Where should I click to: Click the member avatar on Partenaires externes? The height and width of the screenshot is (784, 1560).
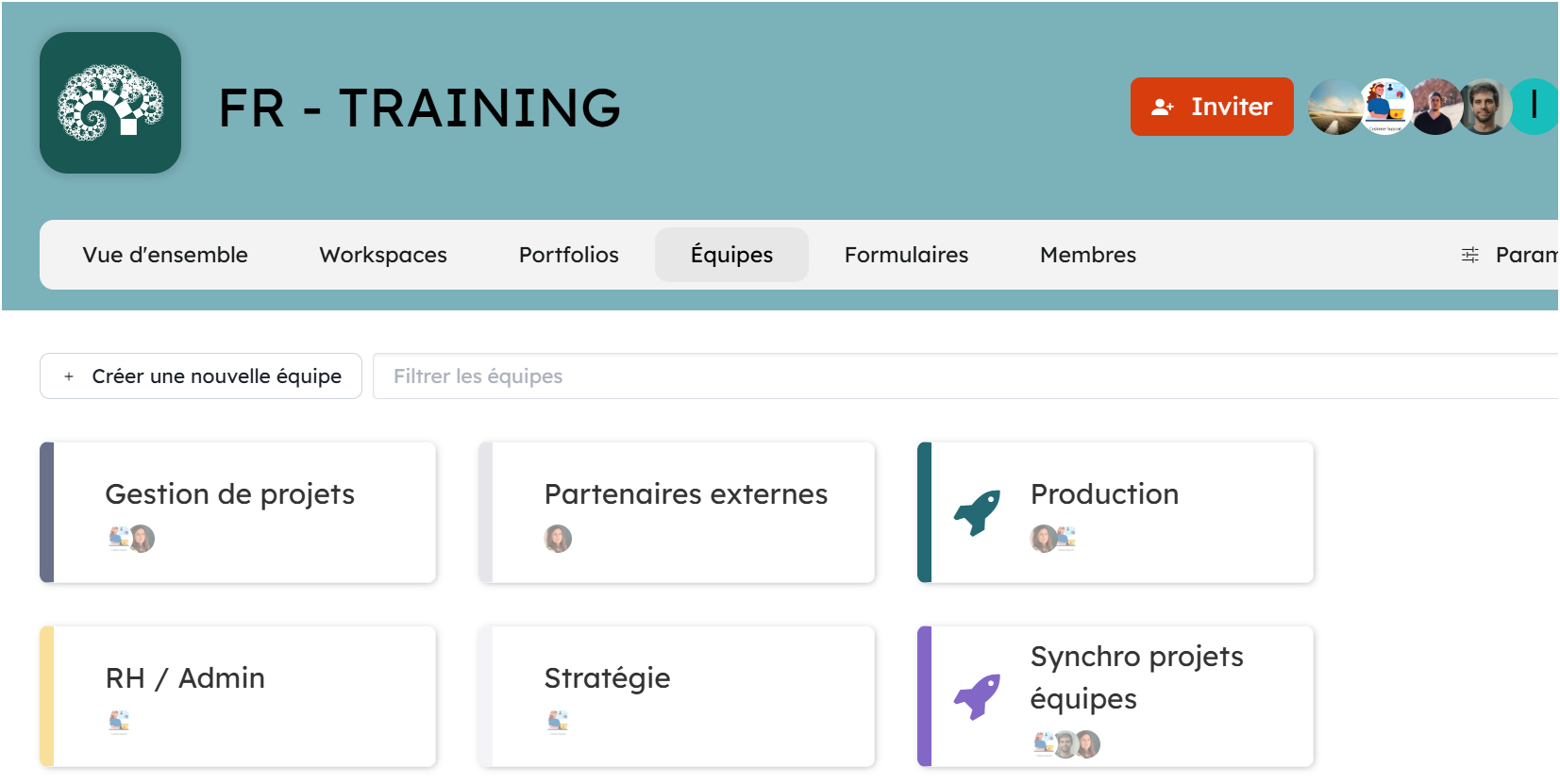tap(558, 539)
